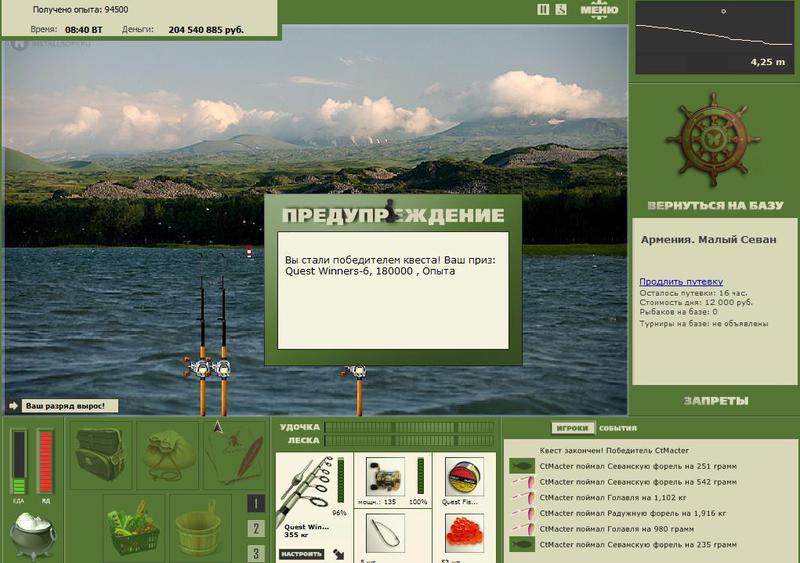
Task: Open the vegetable food basket icon
Action: pos(134,528)
